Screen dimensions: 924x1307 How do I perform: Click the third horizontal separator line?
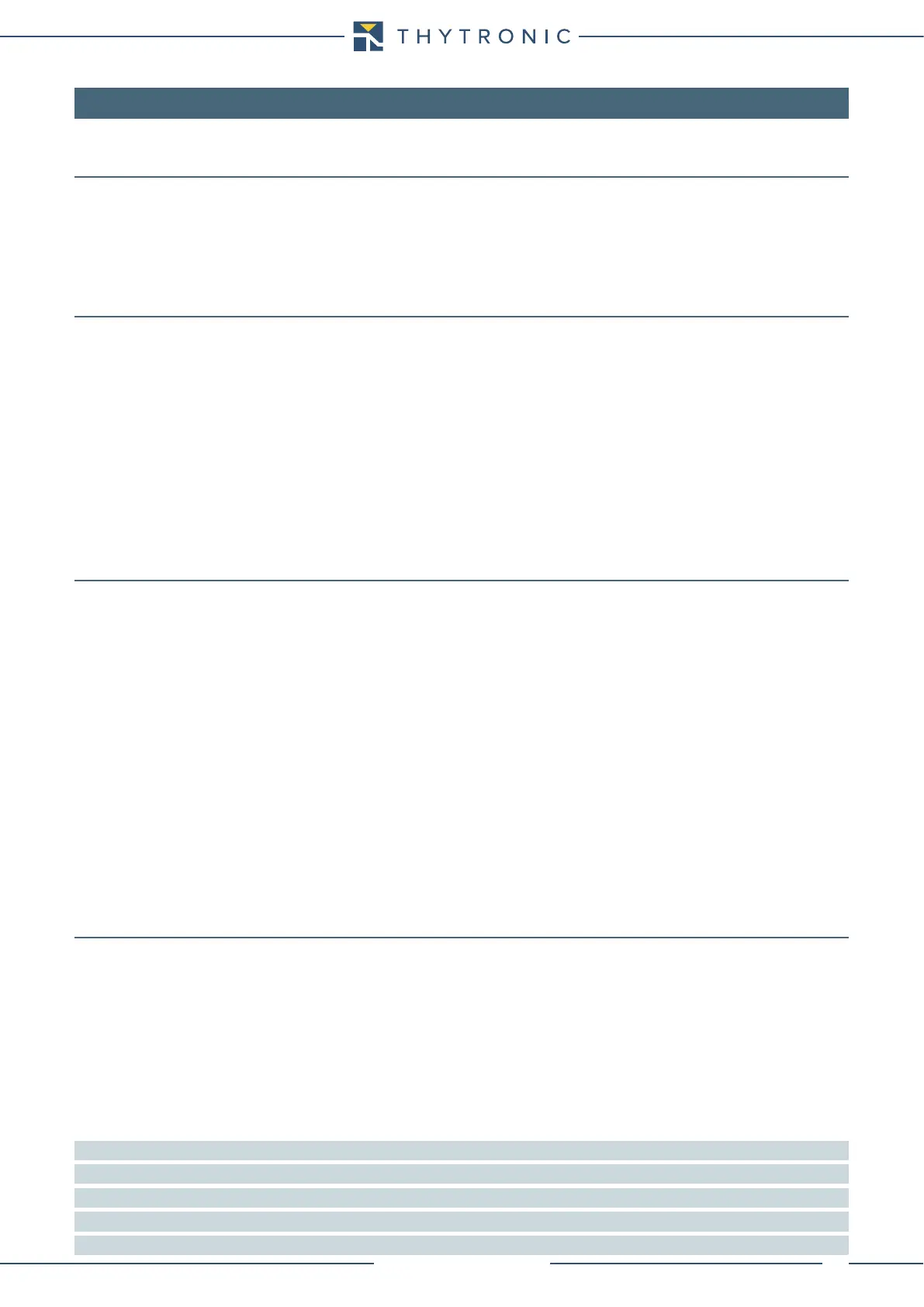[461, 581]
